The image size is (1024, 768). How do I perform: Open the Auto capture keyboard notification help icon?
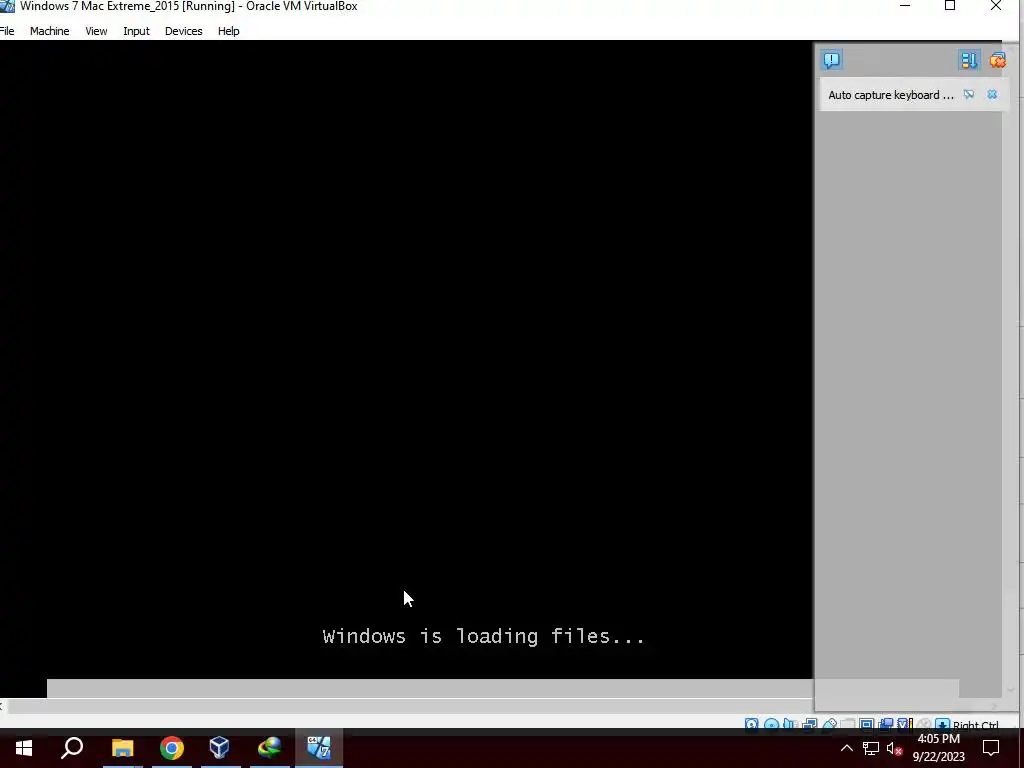point(969,95)
